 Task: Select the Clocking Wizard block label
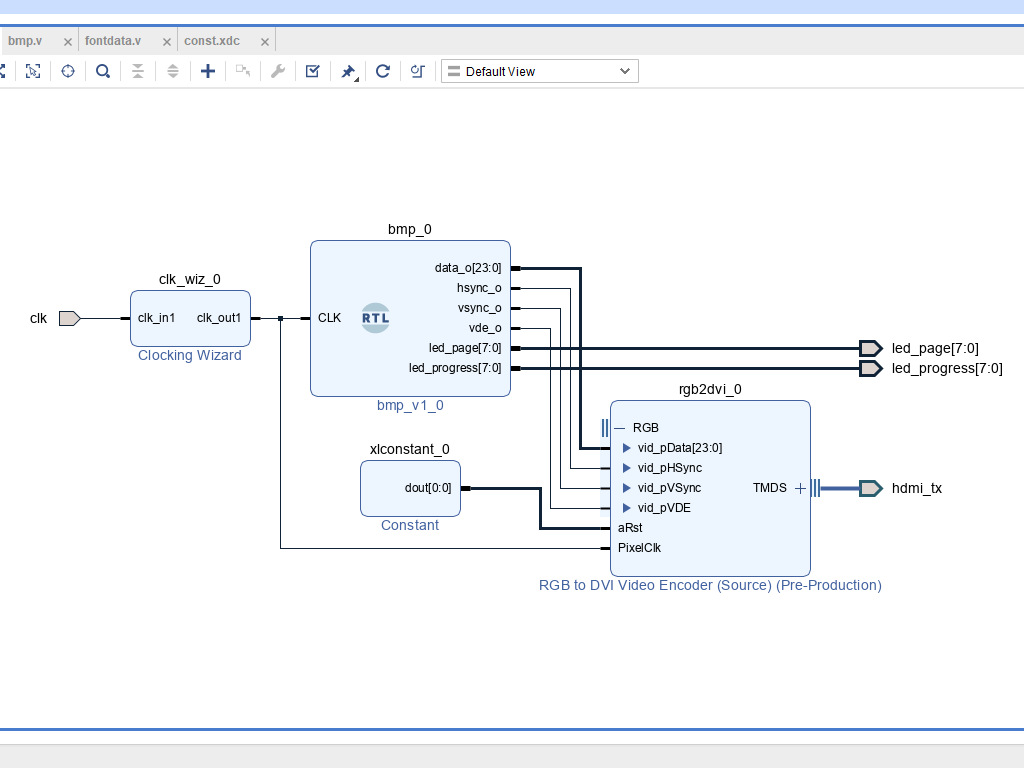tap(189, 355)
